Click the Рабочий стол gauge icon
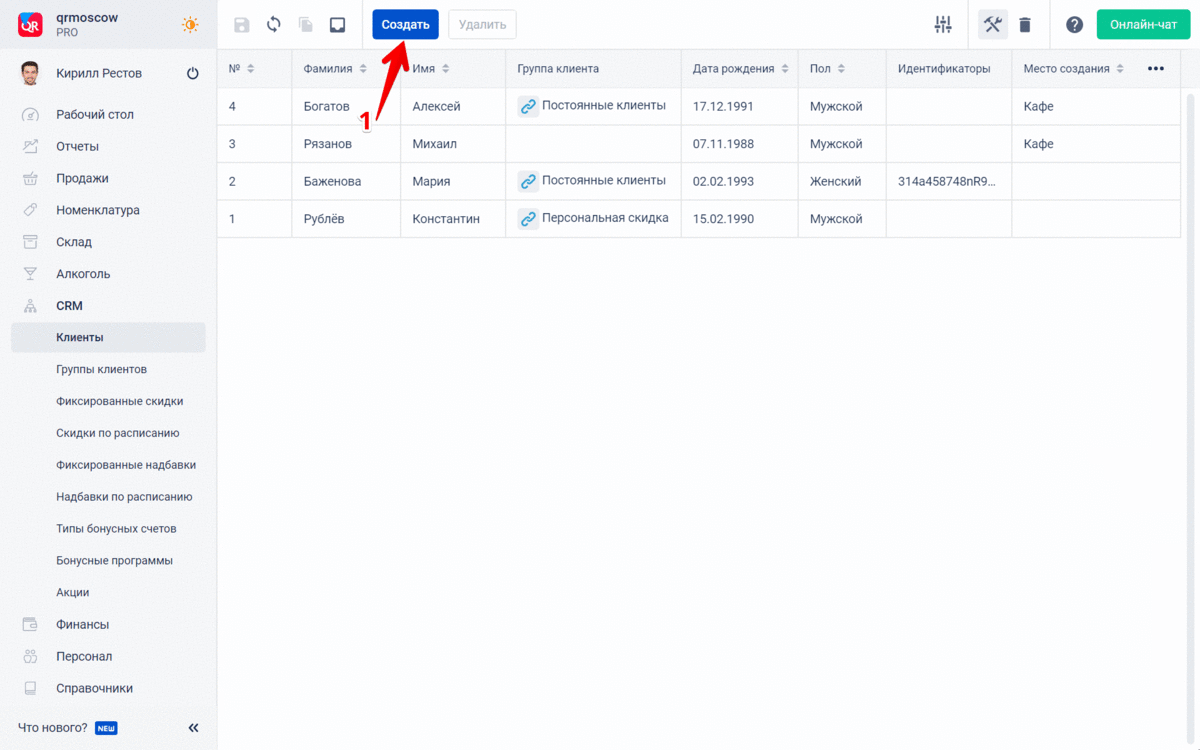 click(31, 115)
